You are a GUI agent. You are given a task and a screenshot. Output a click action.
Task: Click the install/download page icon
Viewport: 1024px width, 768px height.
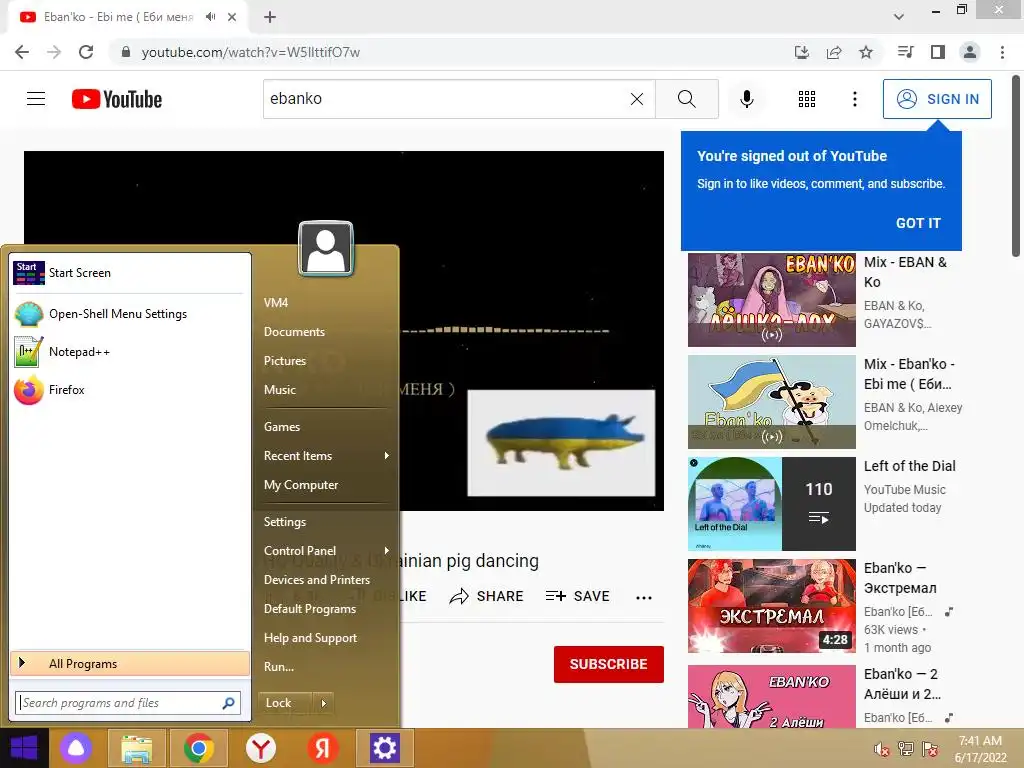click(802, 52)
